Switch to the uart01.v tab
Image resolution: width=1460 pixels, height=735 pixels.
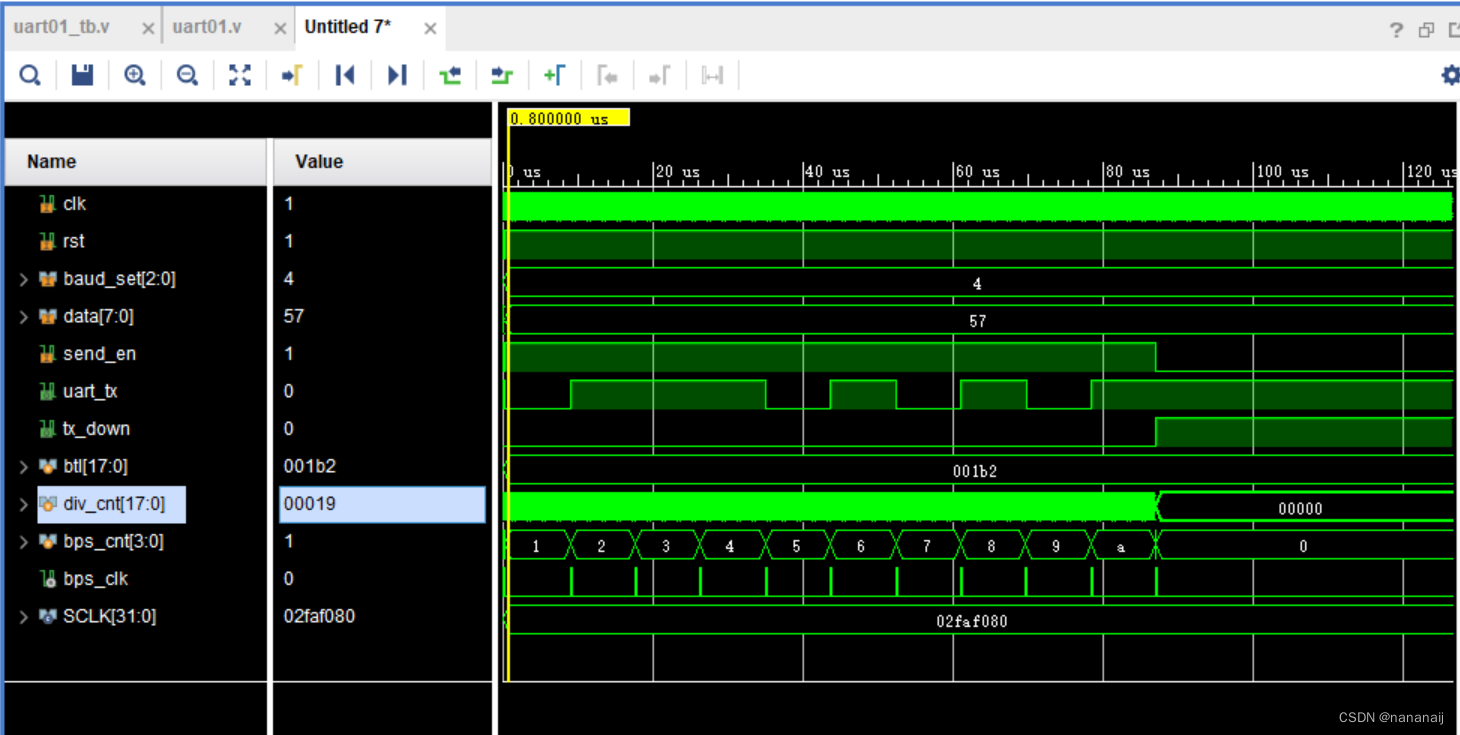tap(206, 27)
